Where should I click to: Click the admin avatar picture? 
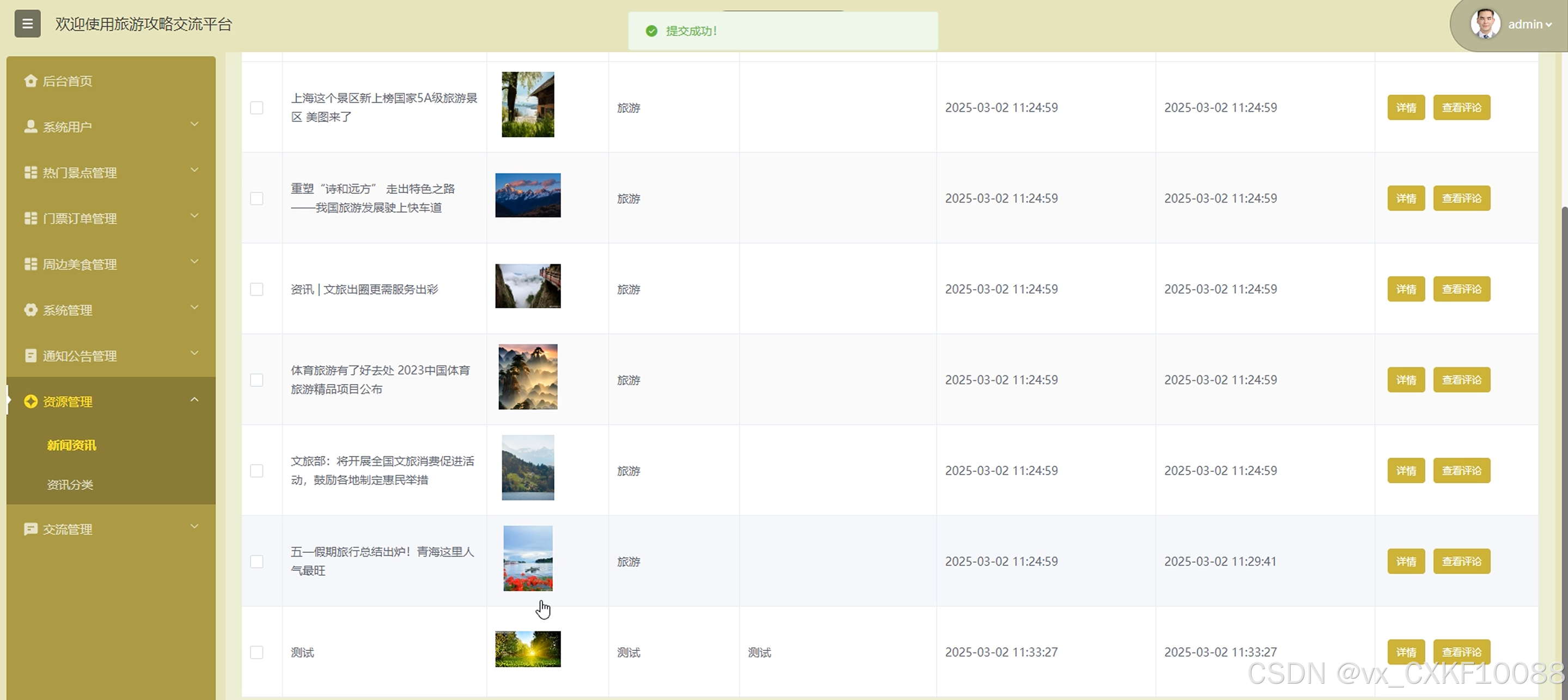point(1485,25)
